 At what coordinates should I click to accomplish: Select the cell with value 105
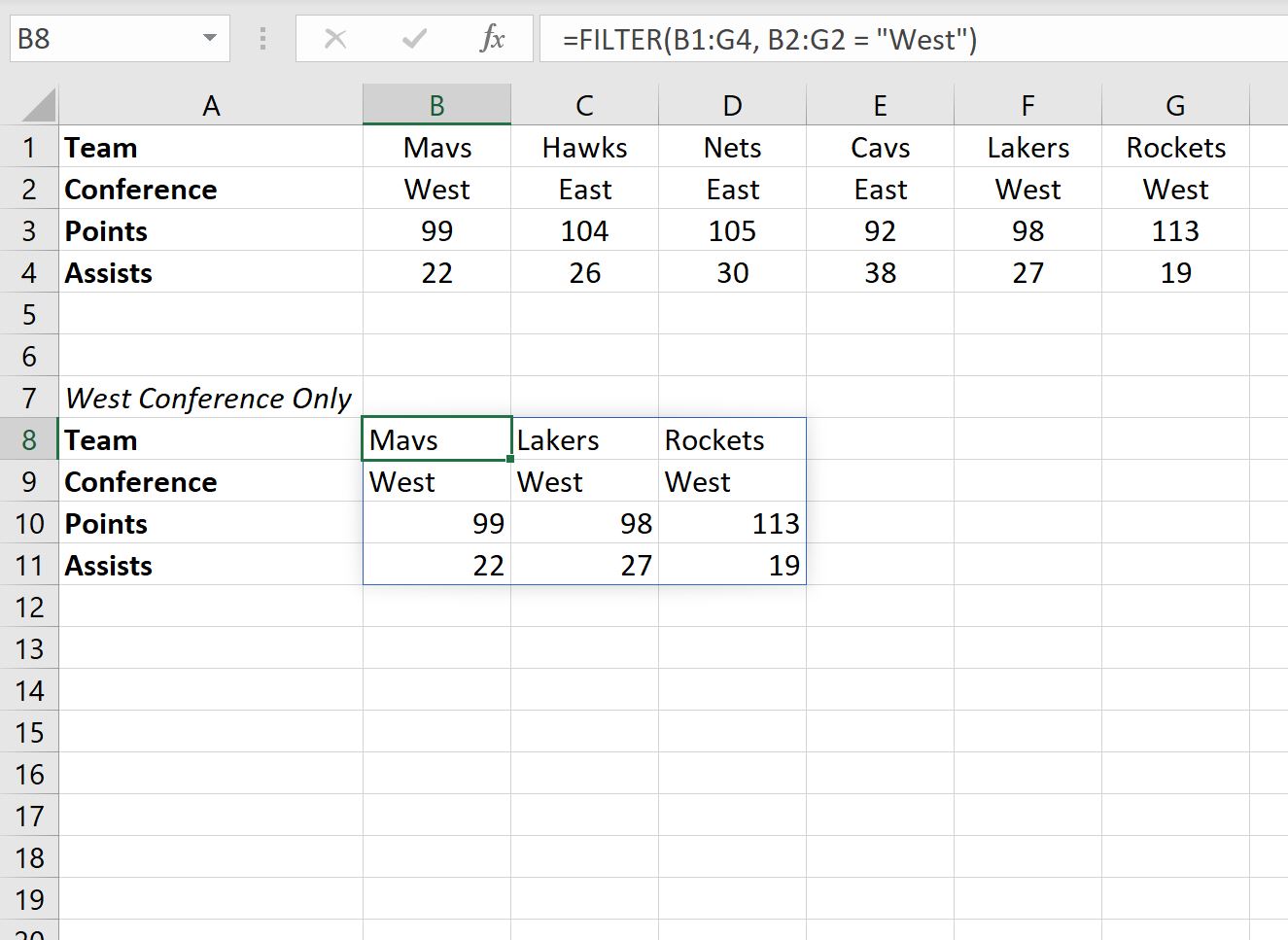733,230
